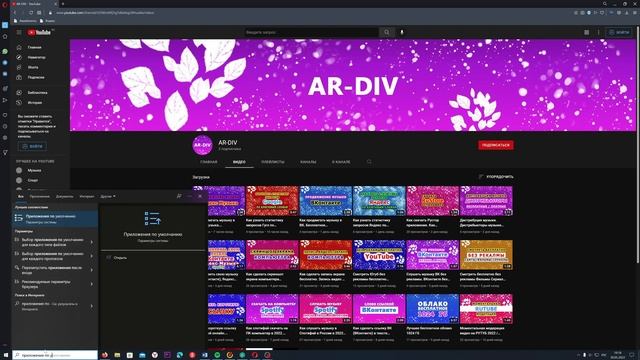Viewport: 640px width, 360px height.
Task: Open blue YouTube без рекламы thumbnail
Action: click(379, 255)
